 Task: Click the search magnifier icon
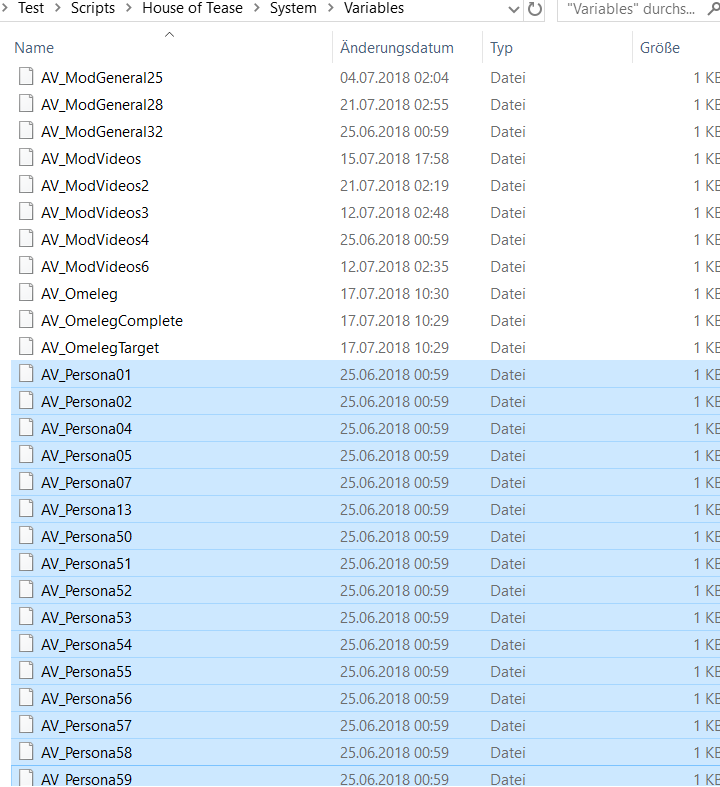point(713,9)
